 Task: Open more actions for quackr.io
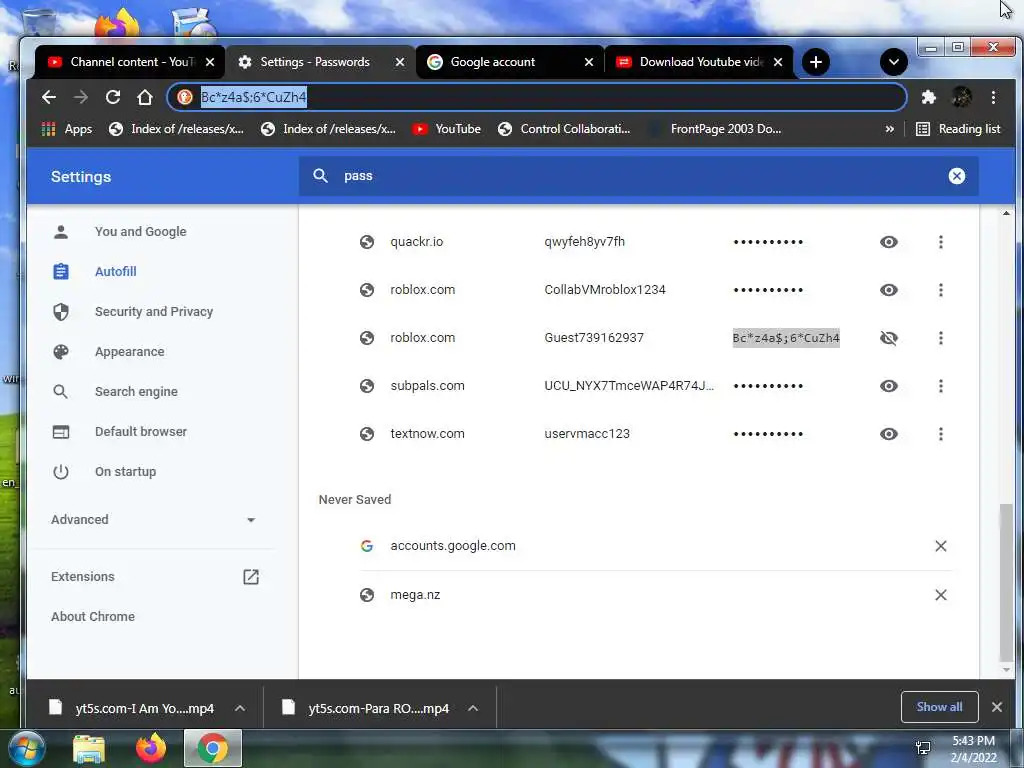click(x=940, y=242)
